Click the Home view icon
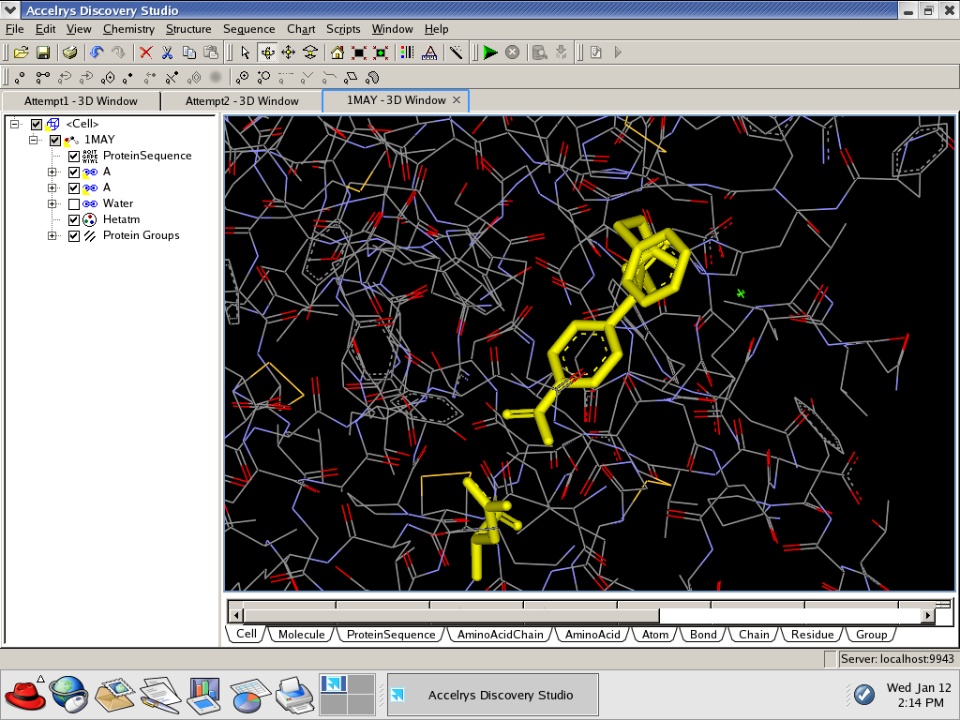 coord(337,52)
